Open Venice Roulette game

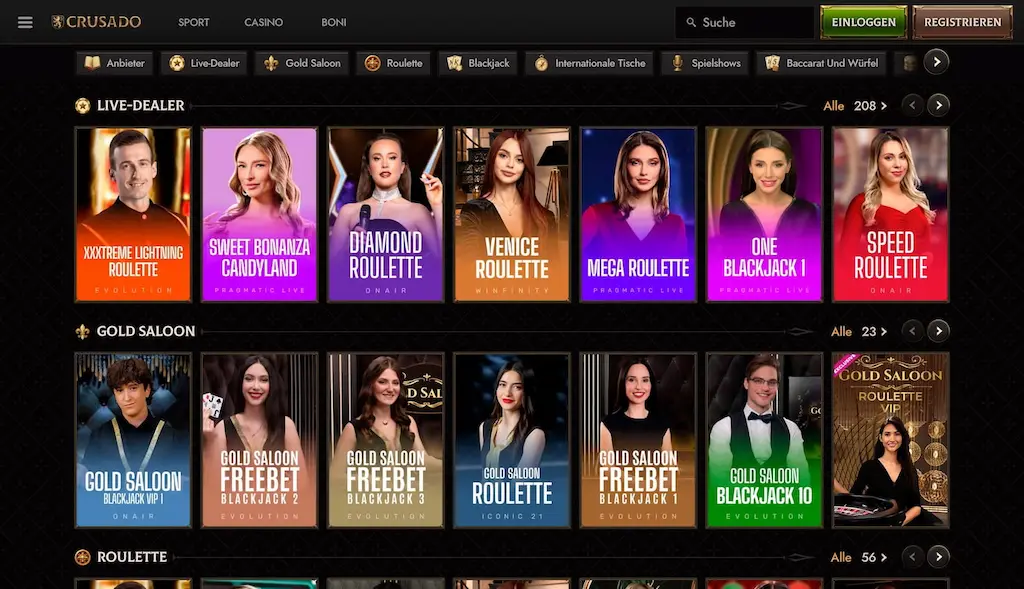click(512, 214)
